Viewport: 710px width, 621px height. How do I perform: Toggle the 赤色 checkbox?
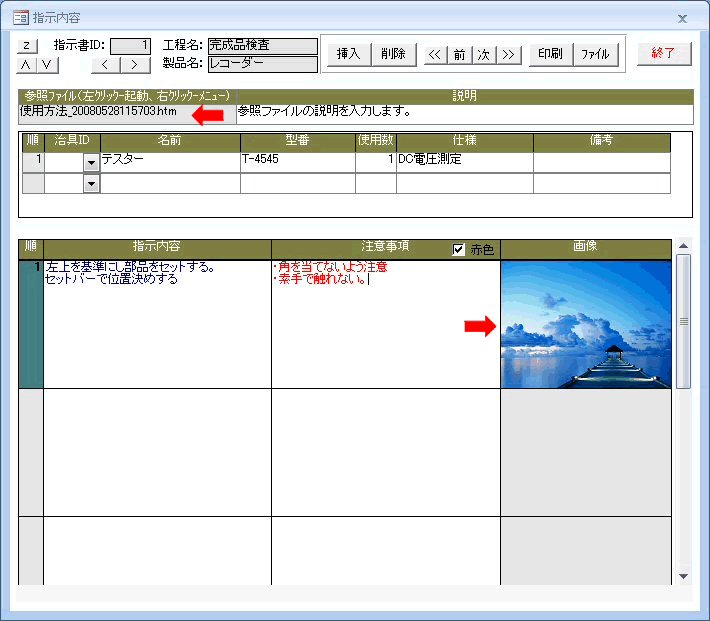(458, 249)
